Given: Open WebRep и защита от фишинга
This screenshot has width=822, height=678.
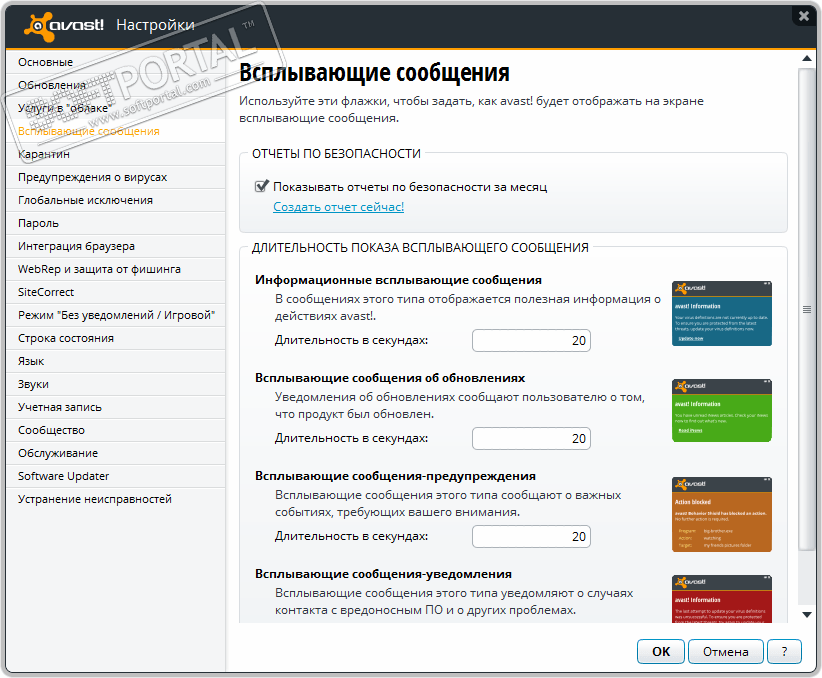Looking at the screenshot, I should tap(116, 269).
